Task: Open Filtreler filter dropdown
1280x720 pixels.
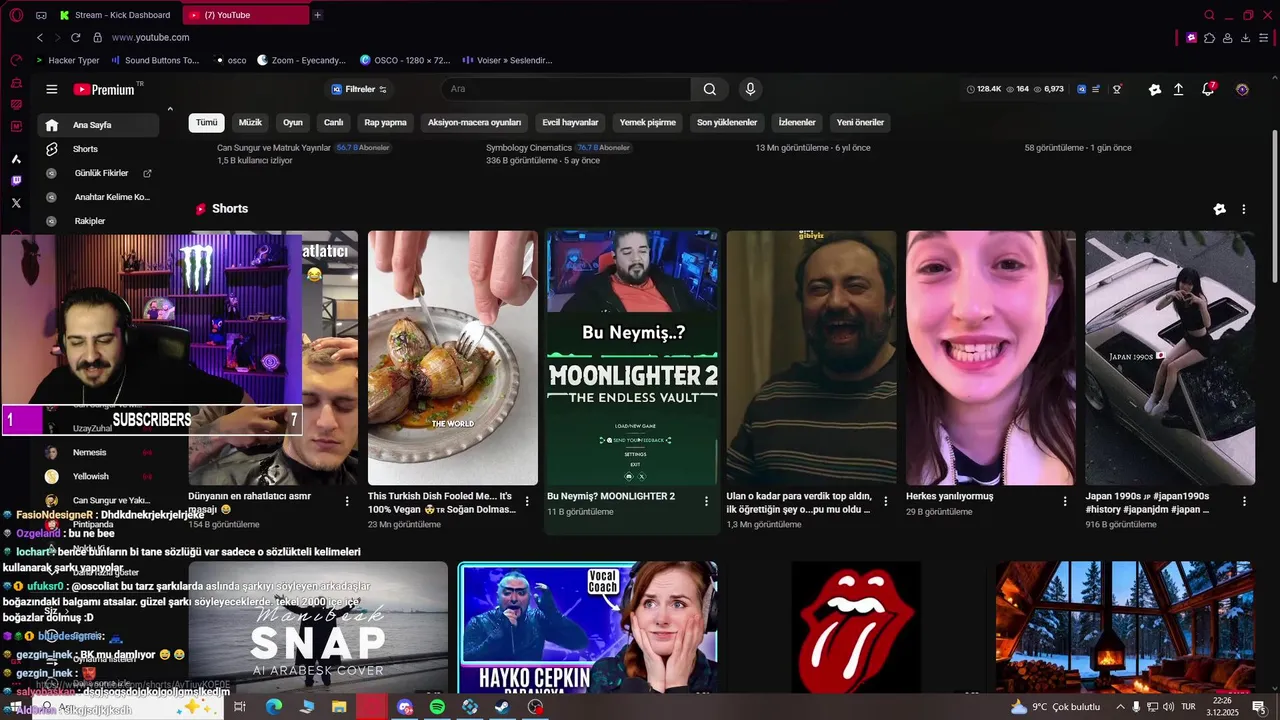Action: pos(359,89)
